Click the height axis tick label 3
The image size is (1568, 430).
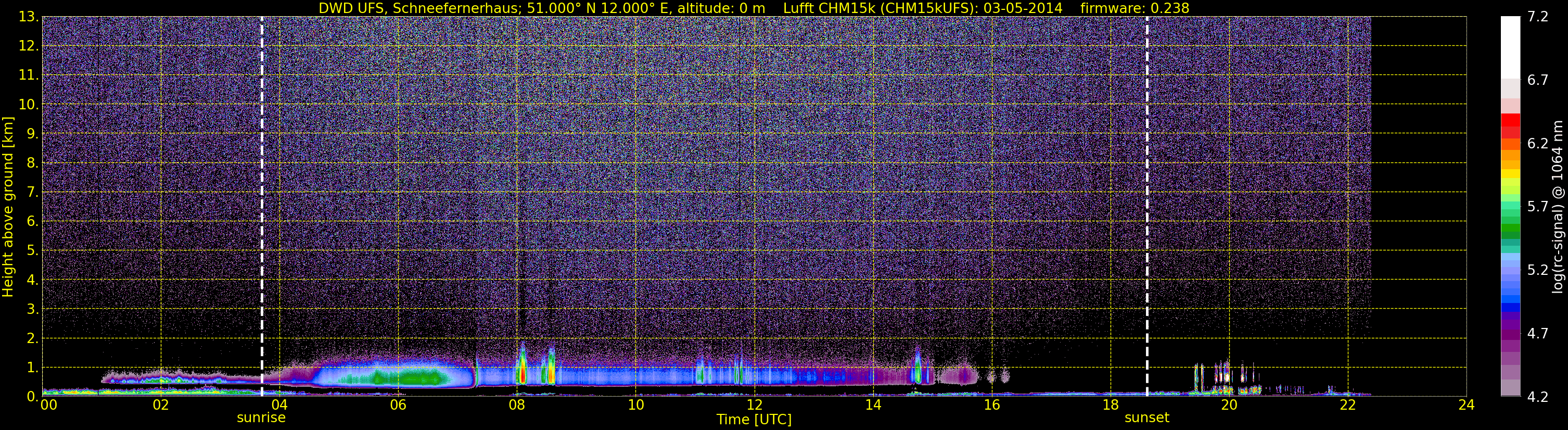[32, 309]
